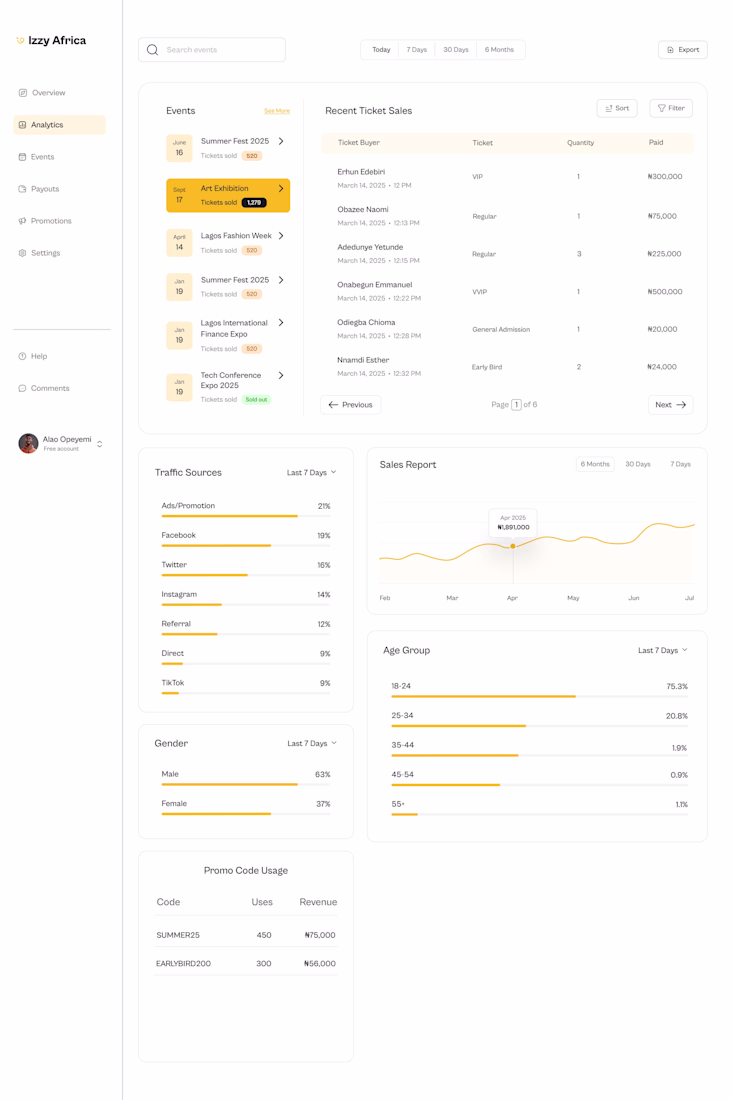The height and width of the screenshot is (1100, 732).
Task: Open Lagos Fashion Week chevron
Action: point(281,236)
